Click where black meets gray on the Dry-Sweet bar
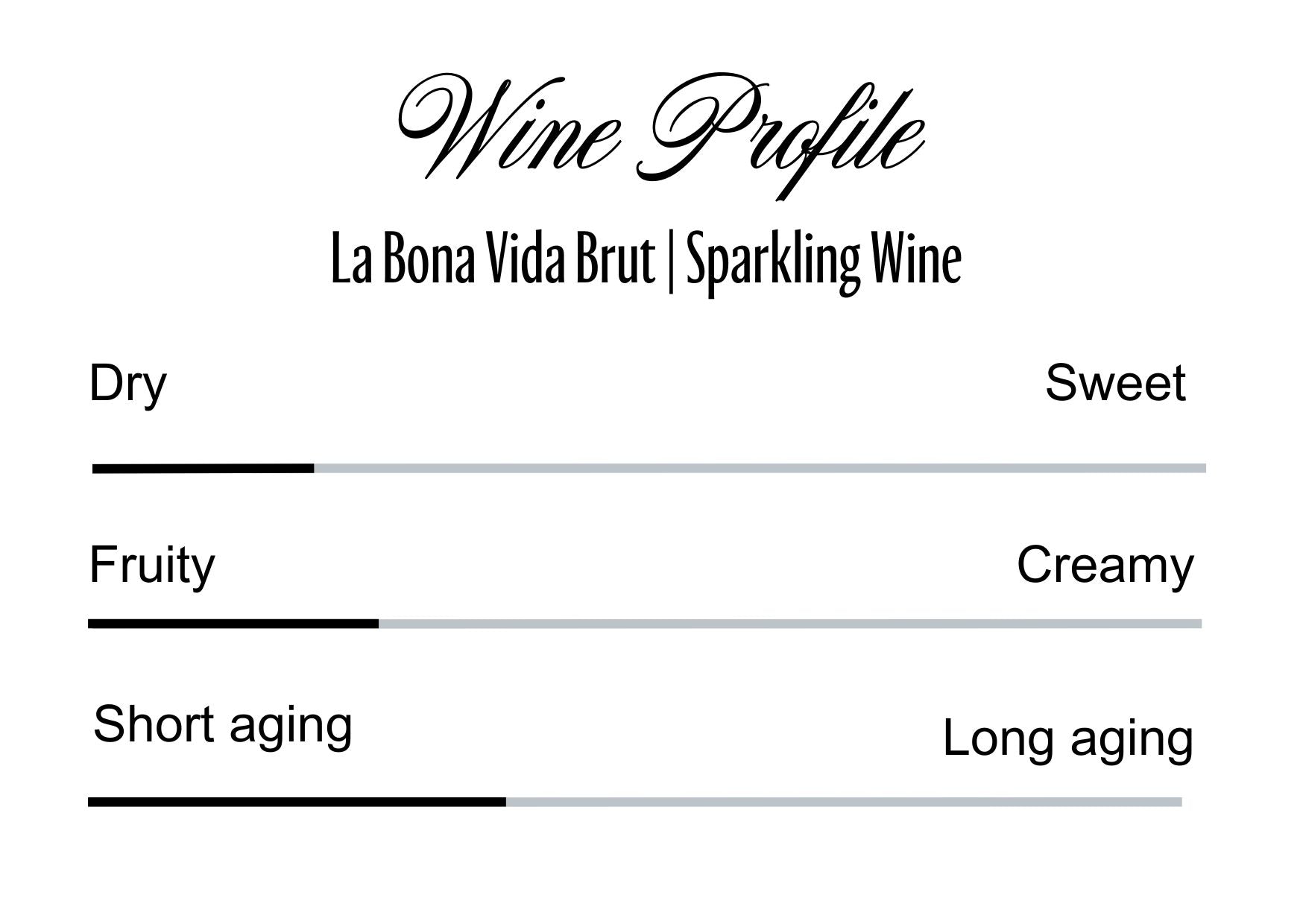This screenshot has width=1303, height=924. click(x=314, y=469)
